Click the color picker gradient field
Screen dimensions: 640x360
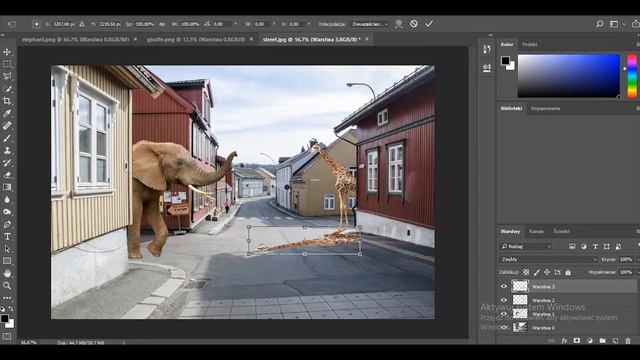tap(569, 76)
